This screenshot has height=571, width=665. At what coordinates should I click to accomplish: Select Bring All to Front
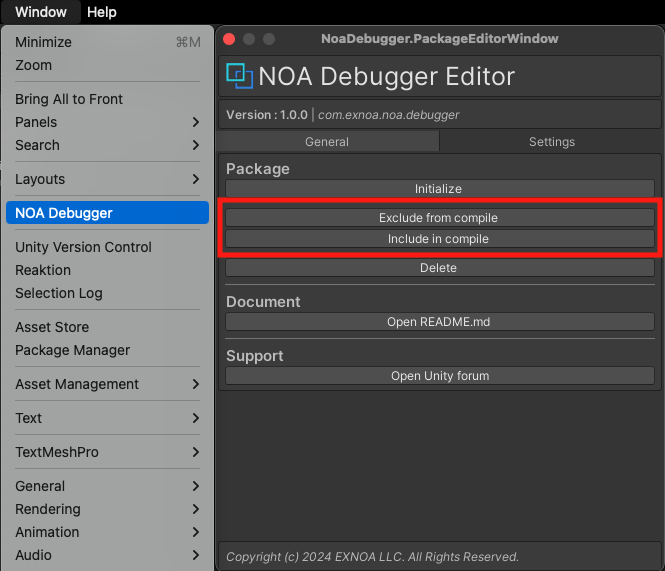108,99
